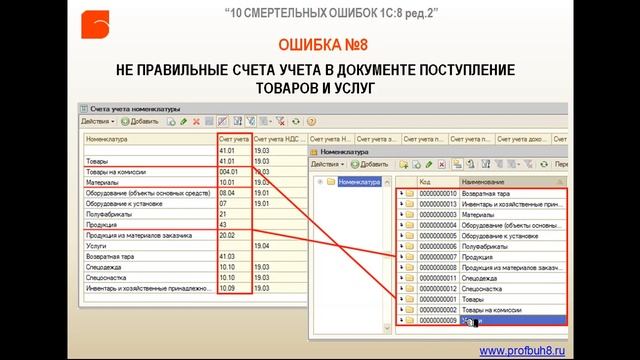640x360 pixels.
Task: Select code 0000000013 Инвентарь row
Action: 482,204
